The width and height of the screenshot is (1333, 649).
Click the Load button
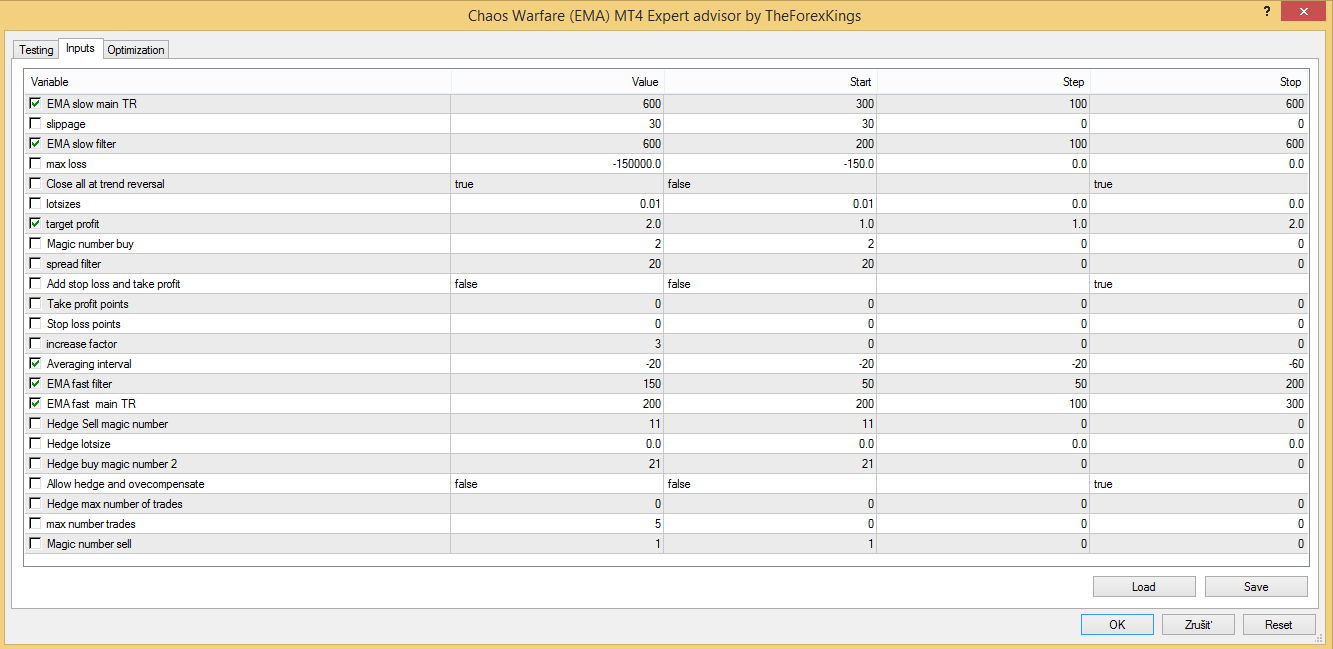(x=1144, y=587)
